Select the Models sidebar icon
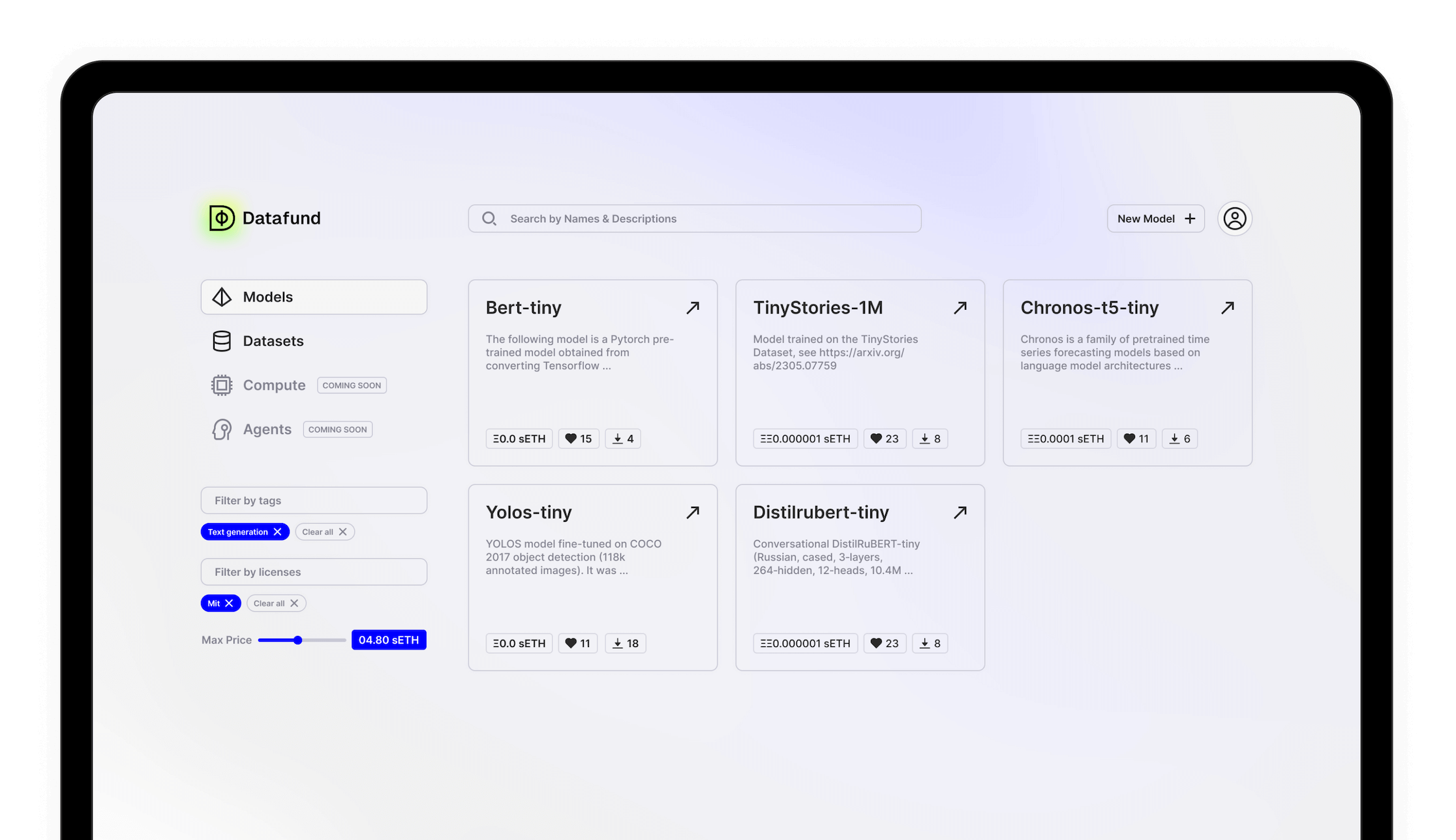This screenshot has height=840, width=1456. pos(222,297)
